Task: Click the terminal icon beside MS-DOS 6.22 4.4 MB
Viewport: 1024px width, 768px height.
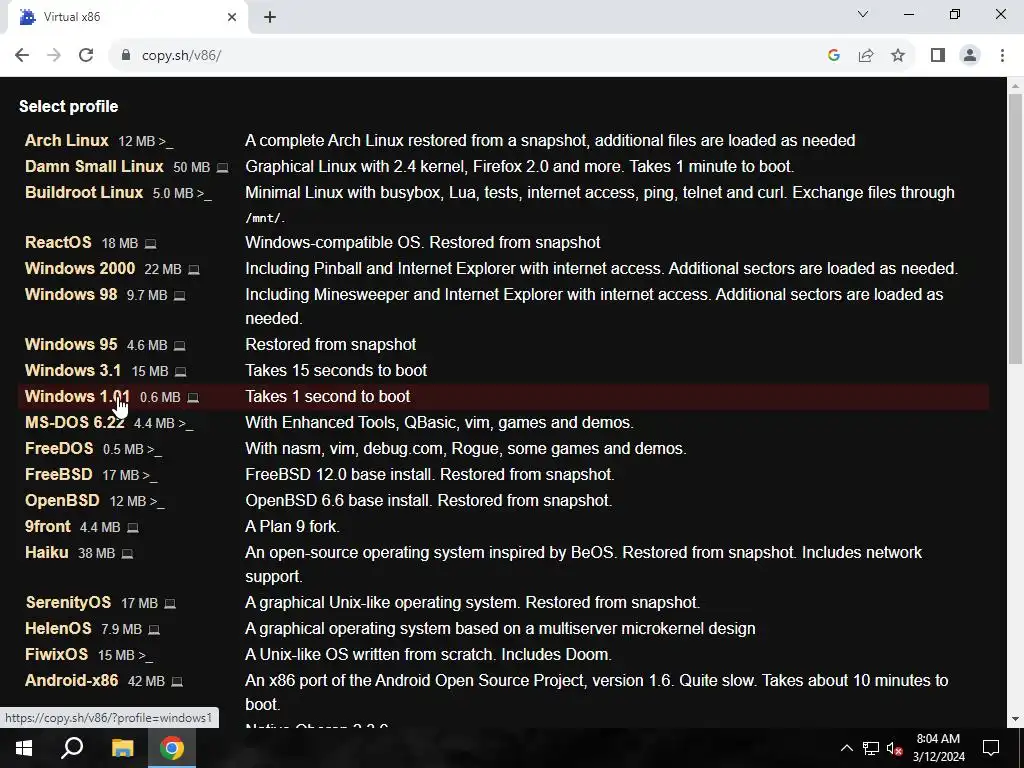Action: click(x=185, y=424)
